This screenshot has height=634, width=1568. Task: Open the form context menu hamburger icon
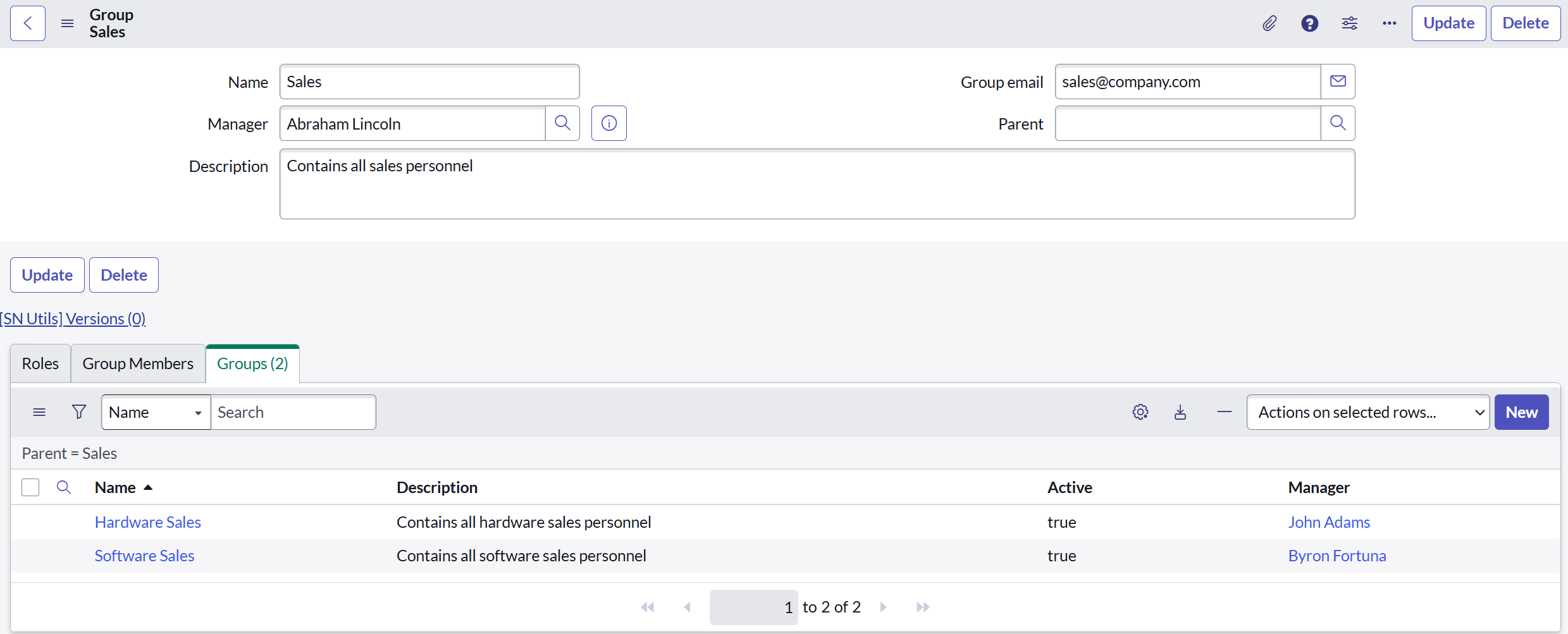click(68, 23)
